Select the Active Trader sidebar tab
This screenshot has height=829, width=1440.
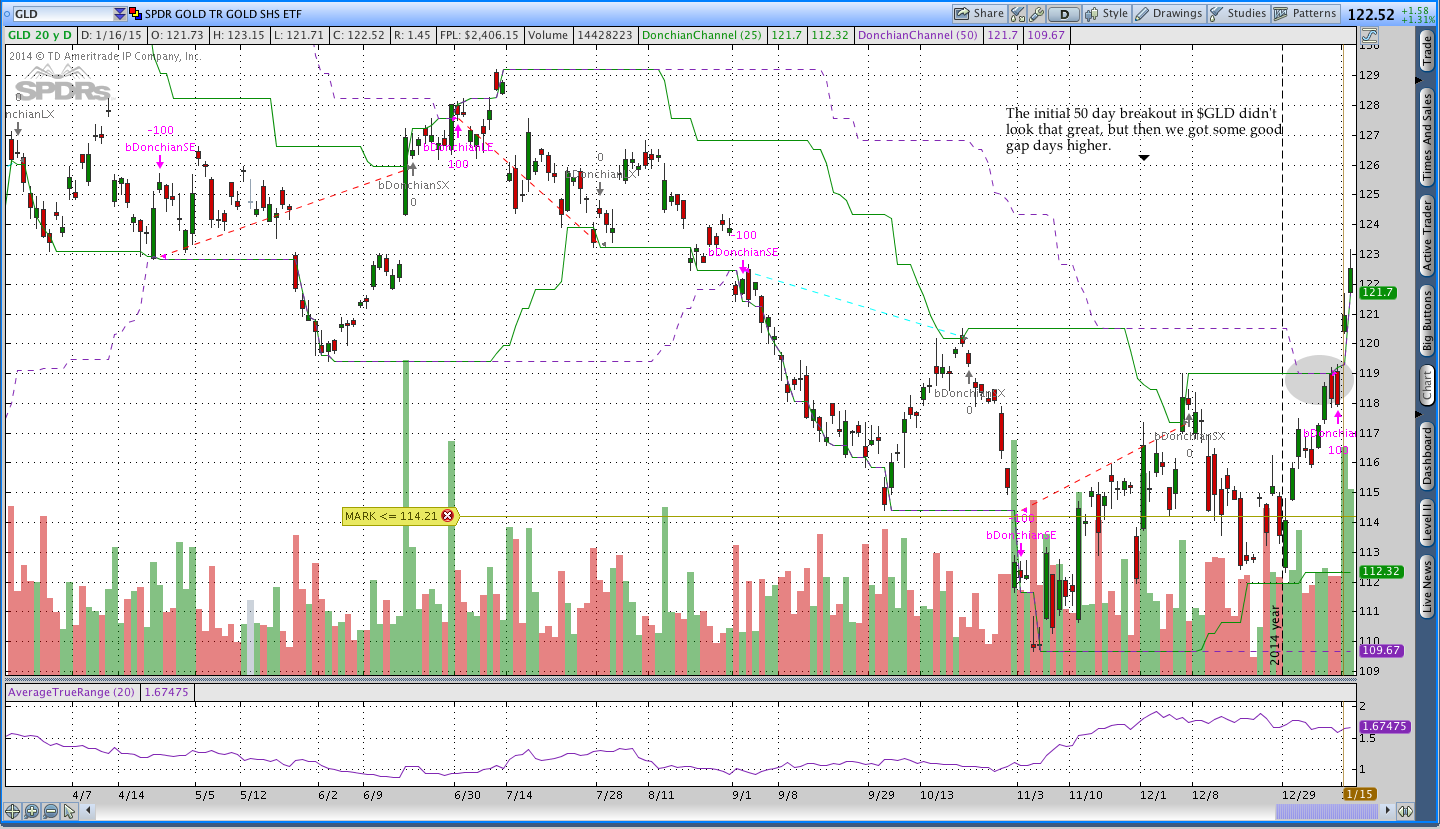1427,236
